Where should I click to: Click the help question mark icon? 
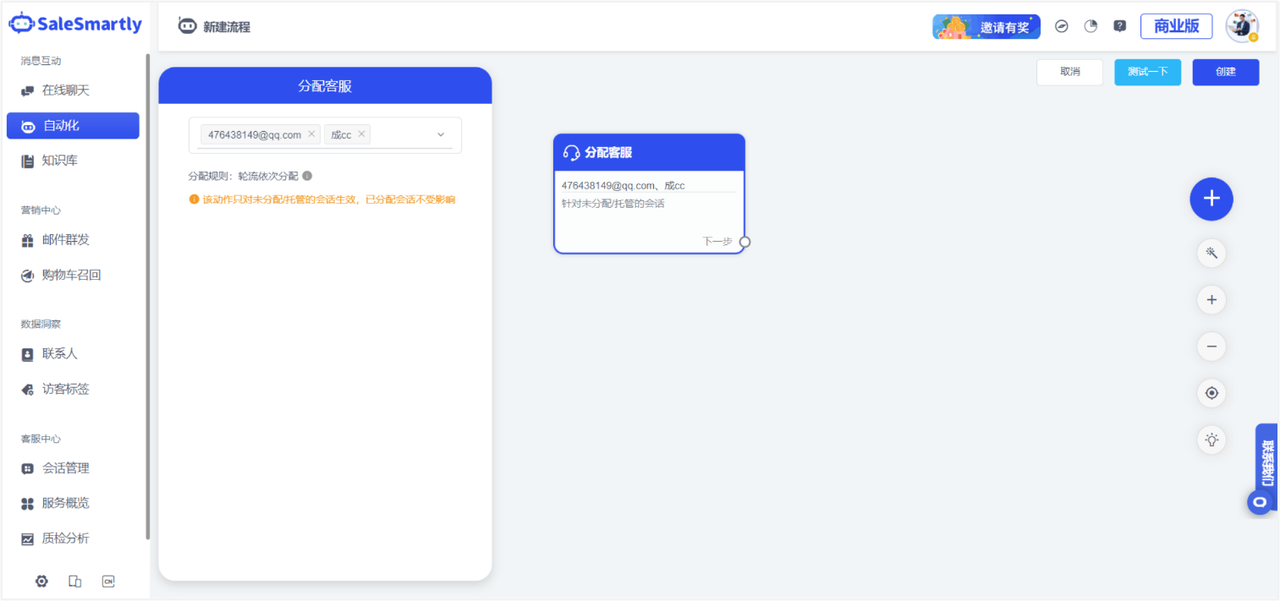click(x=1119, y=27)
